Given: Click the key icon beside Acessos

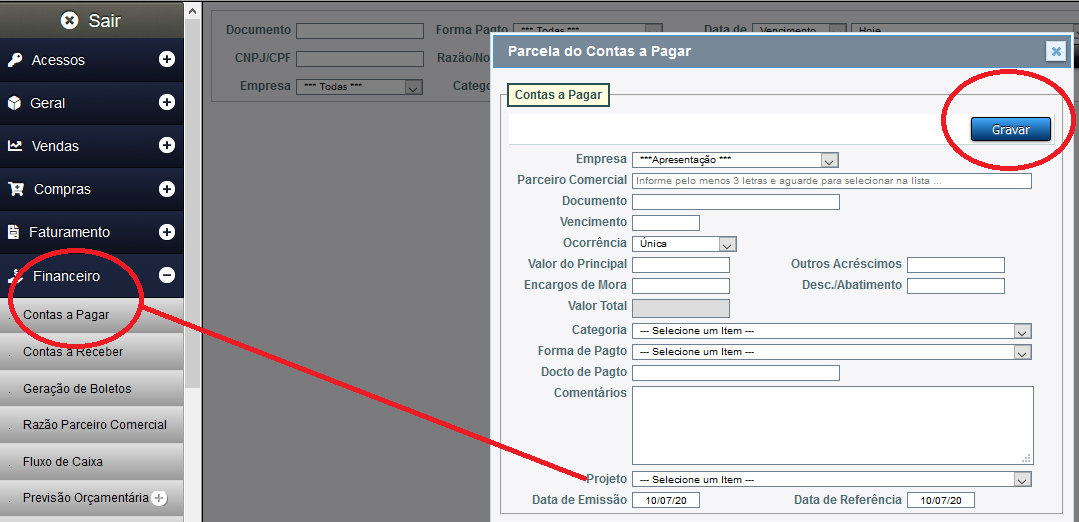Looking at the screenshot, I should (x=15, y=60).
